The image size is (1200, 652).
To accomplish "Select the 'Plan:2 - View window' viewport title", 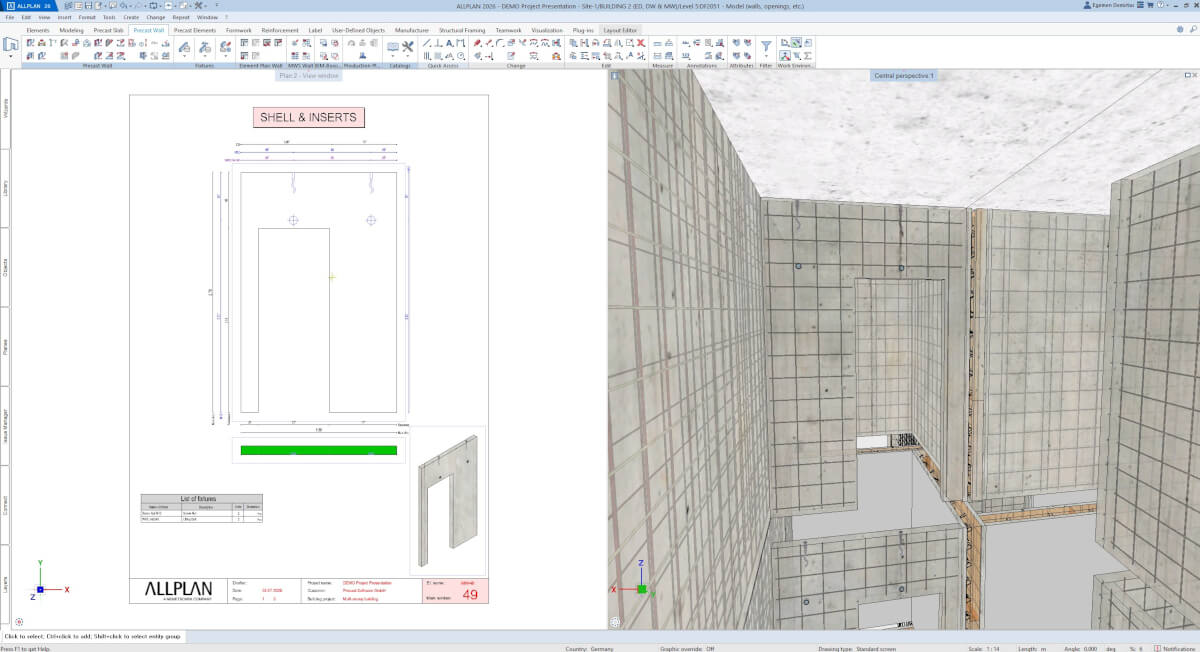I will 309,75.
